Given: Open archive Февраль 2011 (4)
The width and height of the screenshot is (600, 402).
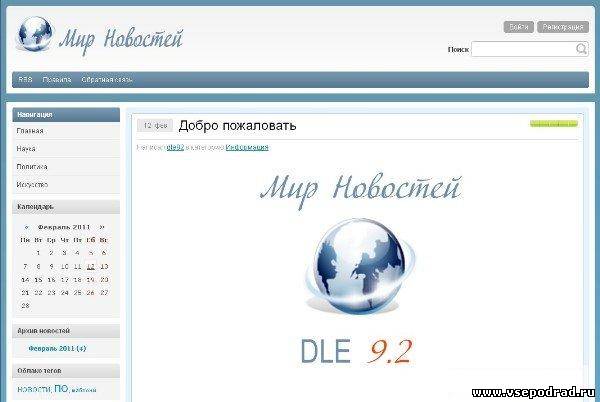Looking at the screenshot, I should pos(57,348).
